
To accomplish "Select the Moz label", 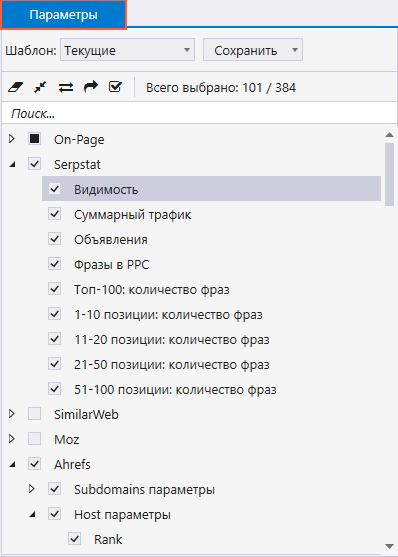I will click(66, 439).
